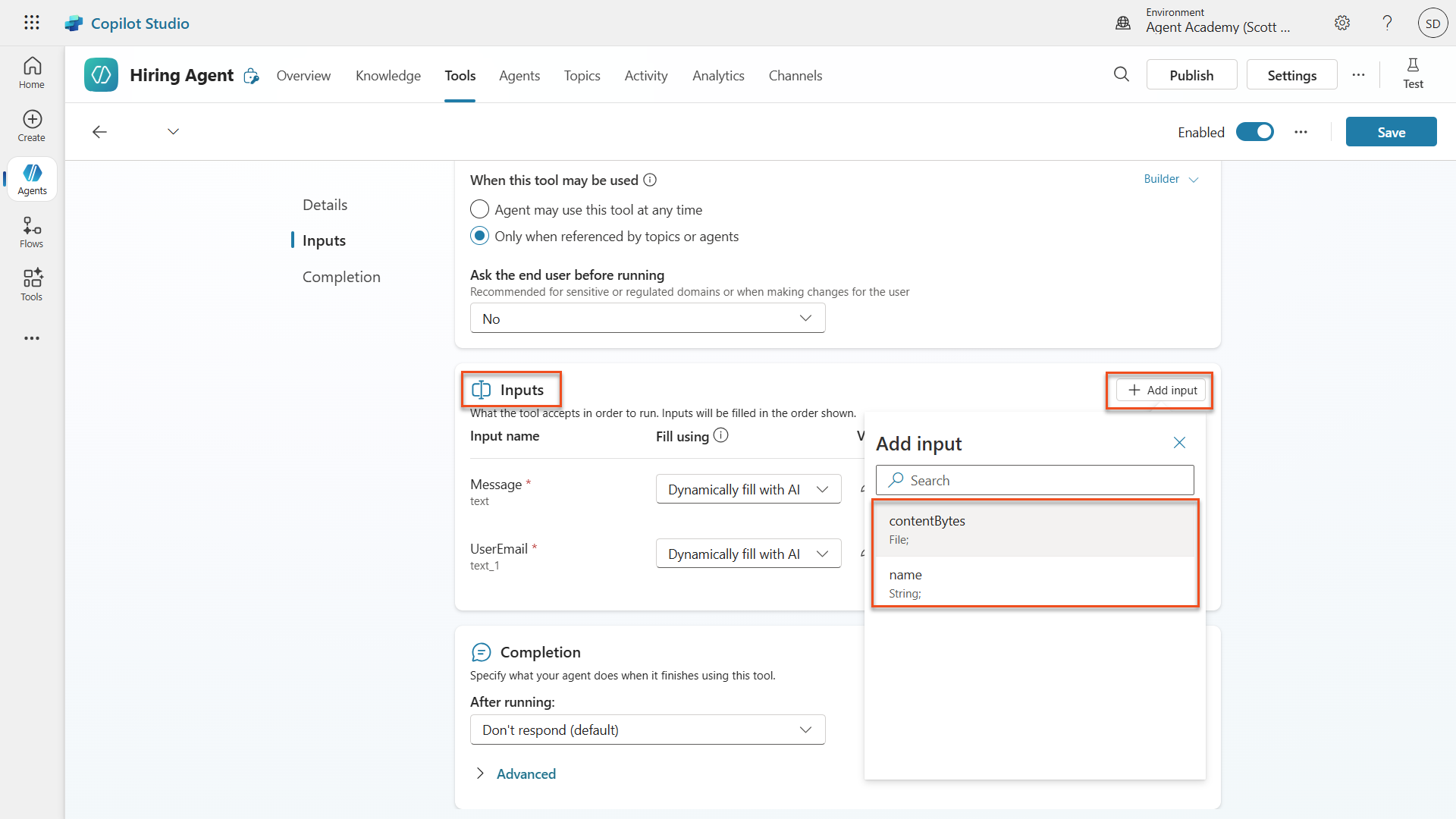Screen dimensions: 1456x819
Task: Open Flows from the sidebar
Action: pyautogui.click(x=32, y=232)
